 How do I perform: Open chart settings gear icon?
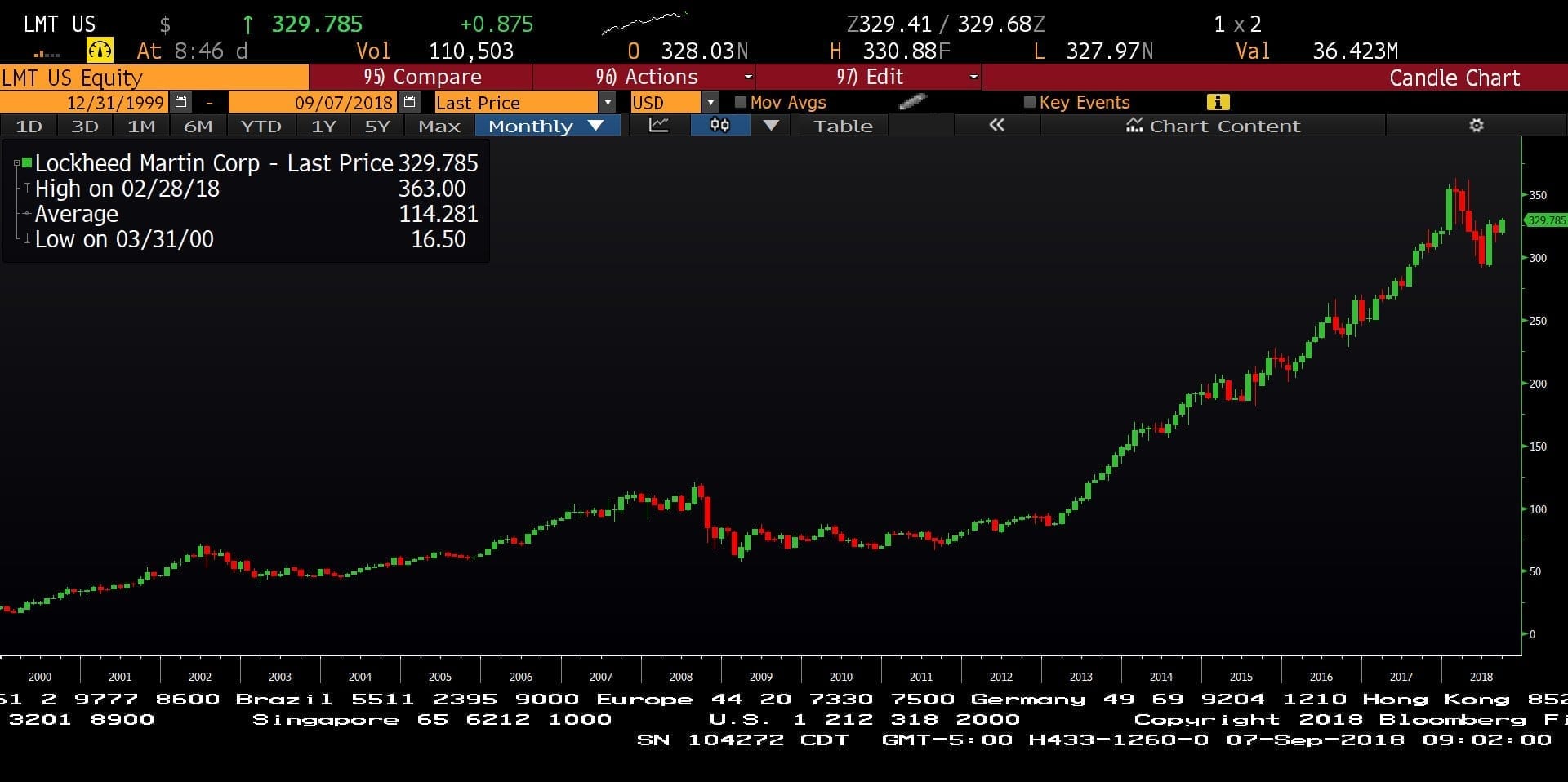click(x=1477, y=126)
